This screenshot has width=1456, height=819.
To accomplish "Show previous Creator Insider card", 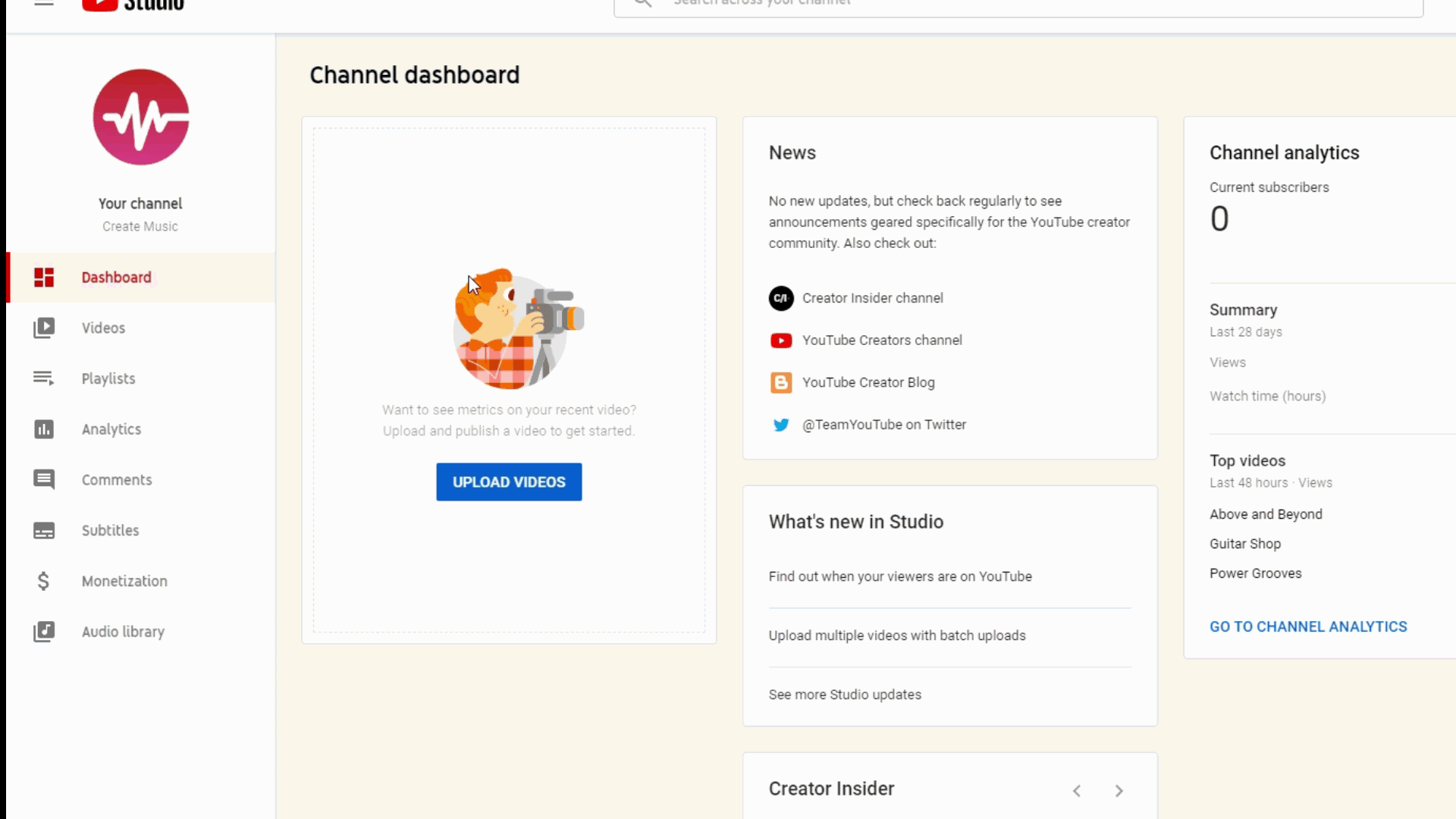I will (1077, 791).
